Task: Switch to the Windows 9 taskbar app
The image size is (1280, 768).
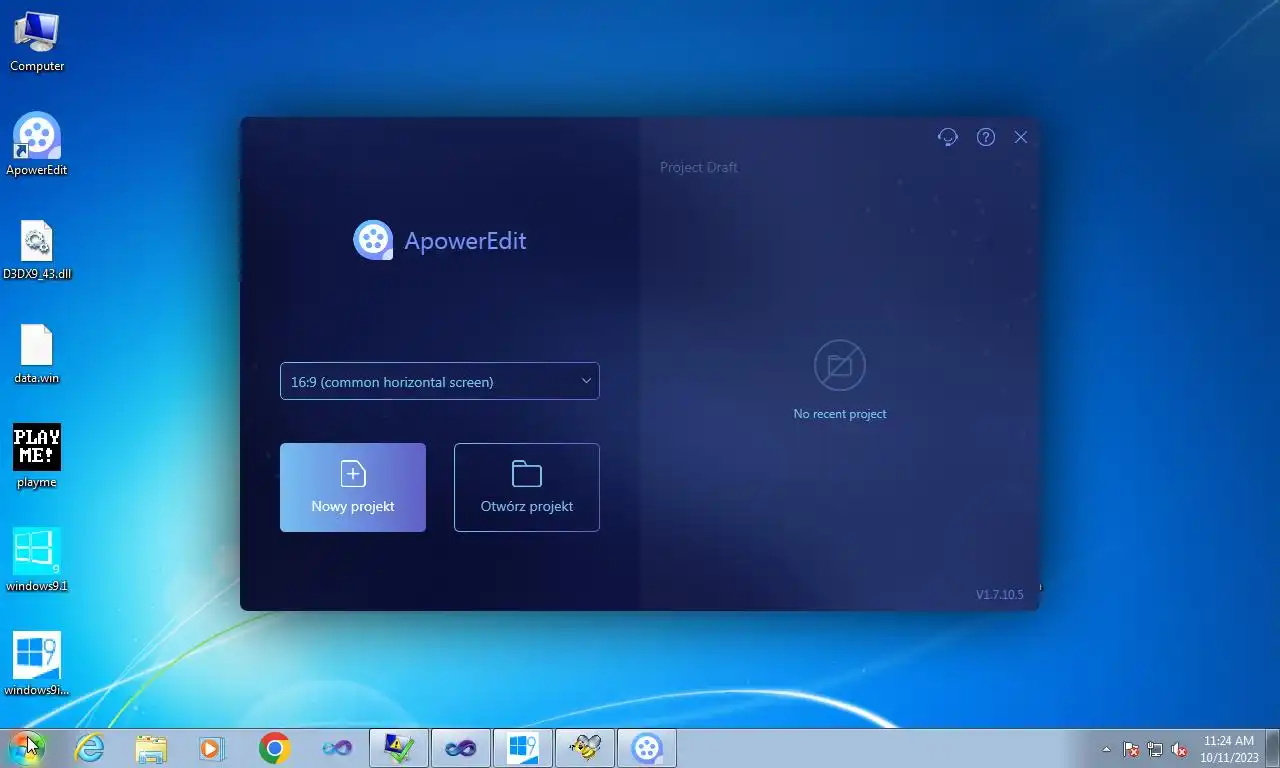Action: (x=523, y=748)
